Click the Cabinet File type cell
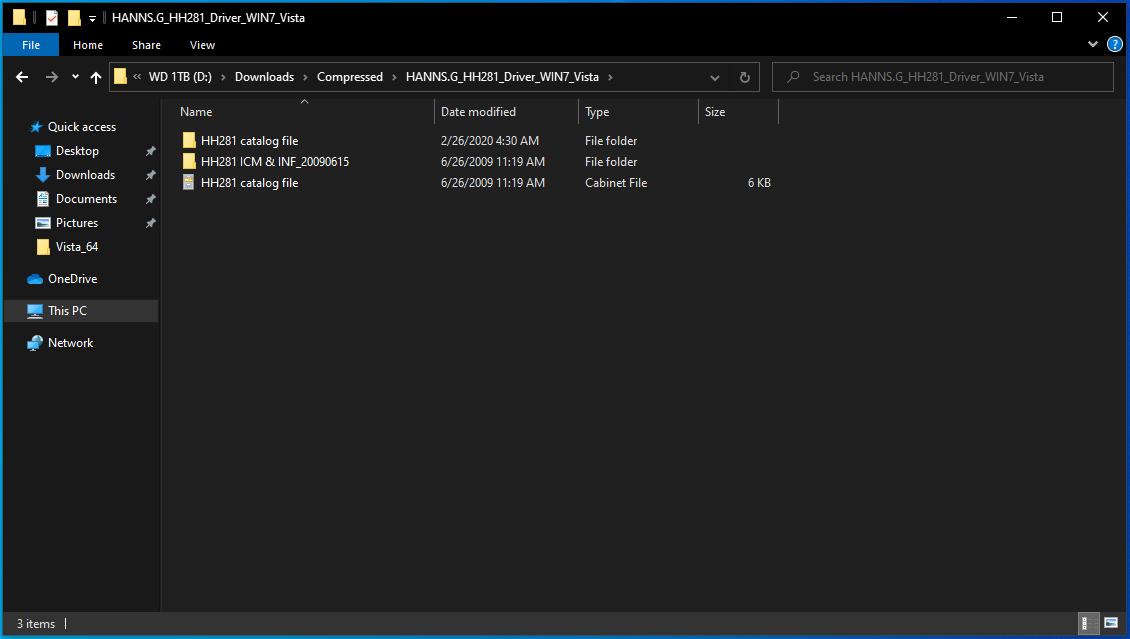 [616, 182]
